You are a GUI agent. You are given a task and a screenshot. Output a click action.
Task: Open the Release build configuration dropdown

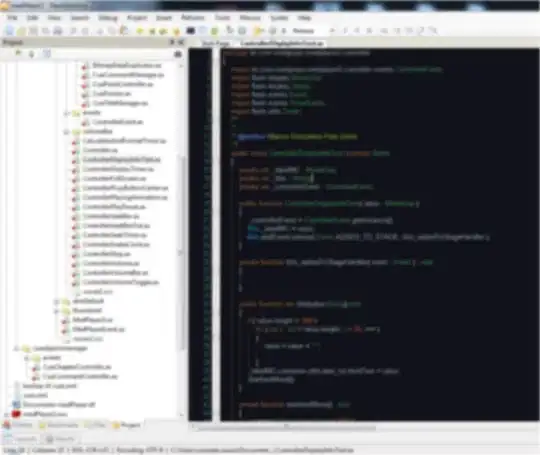[304, 31]
